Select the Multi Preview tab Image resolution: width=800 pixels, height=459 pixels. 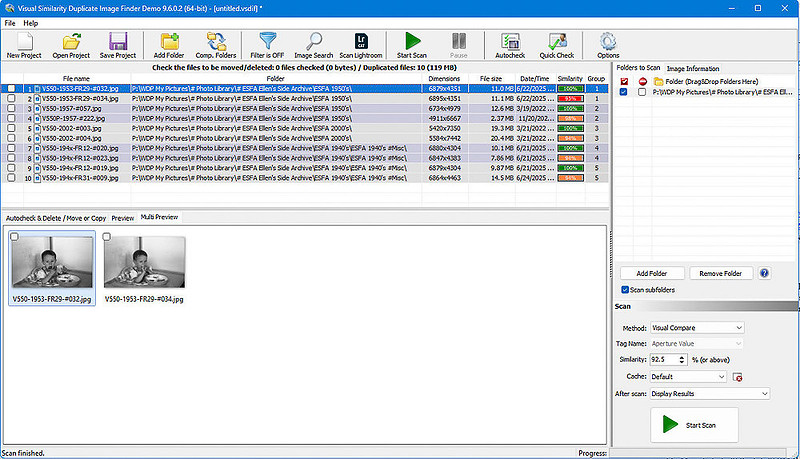tap(159, 217)
